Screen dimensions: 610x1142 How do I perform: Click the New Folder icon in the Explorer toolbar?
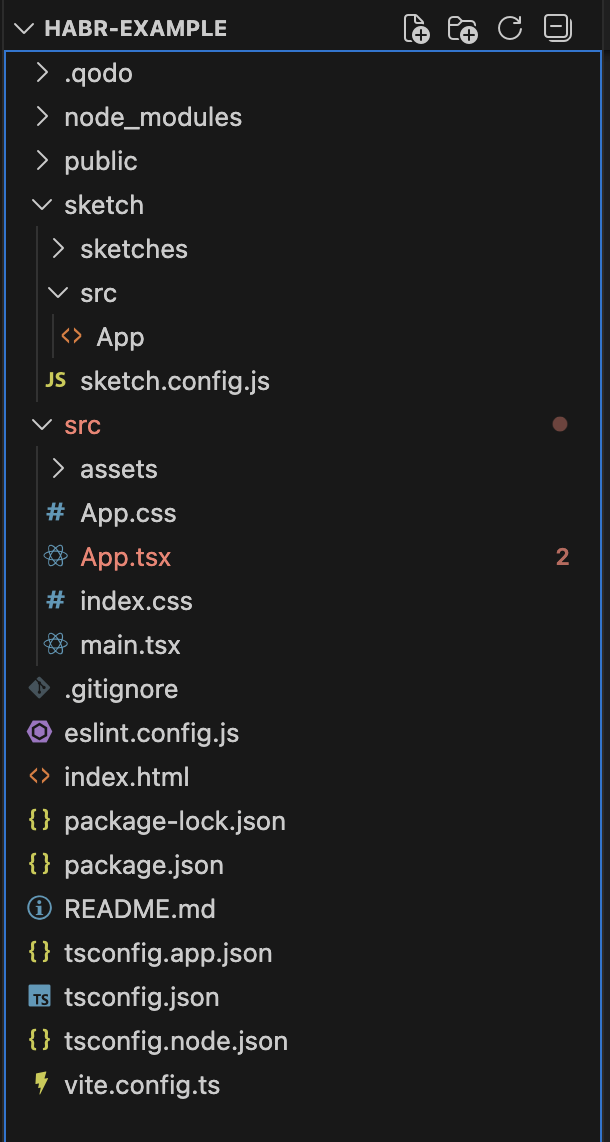click(x=462, y=28)
